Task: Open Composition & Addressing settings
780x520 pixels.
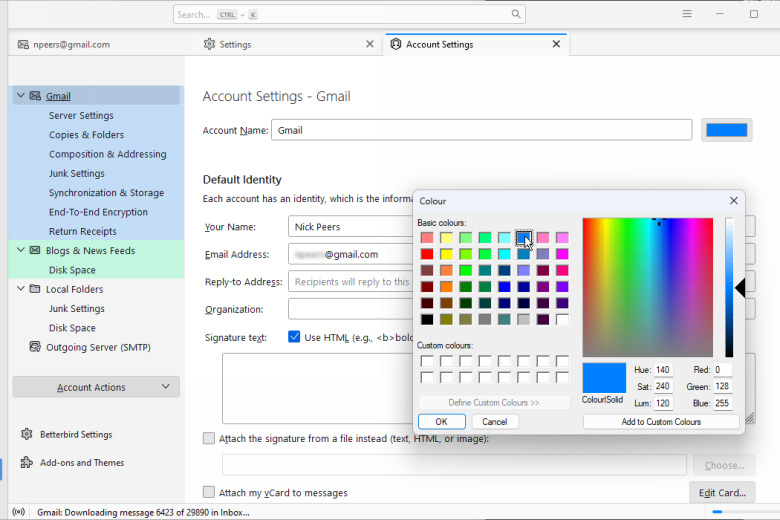Action: coord(107,154)
